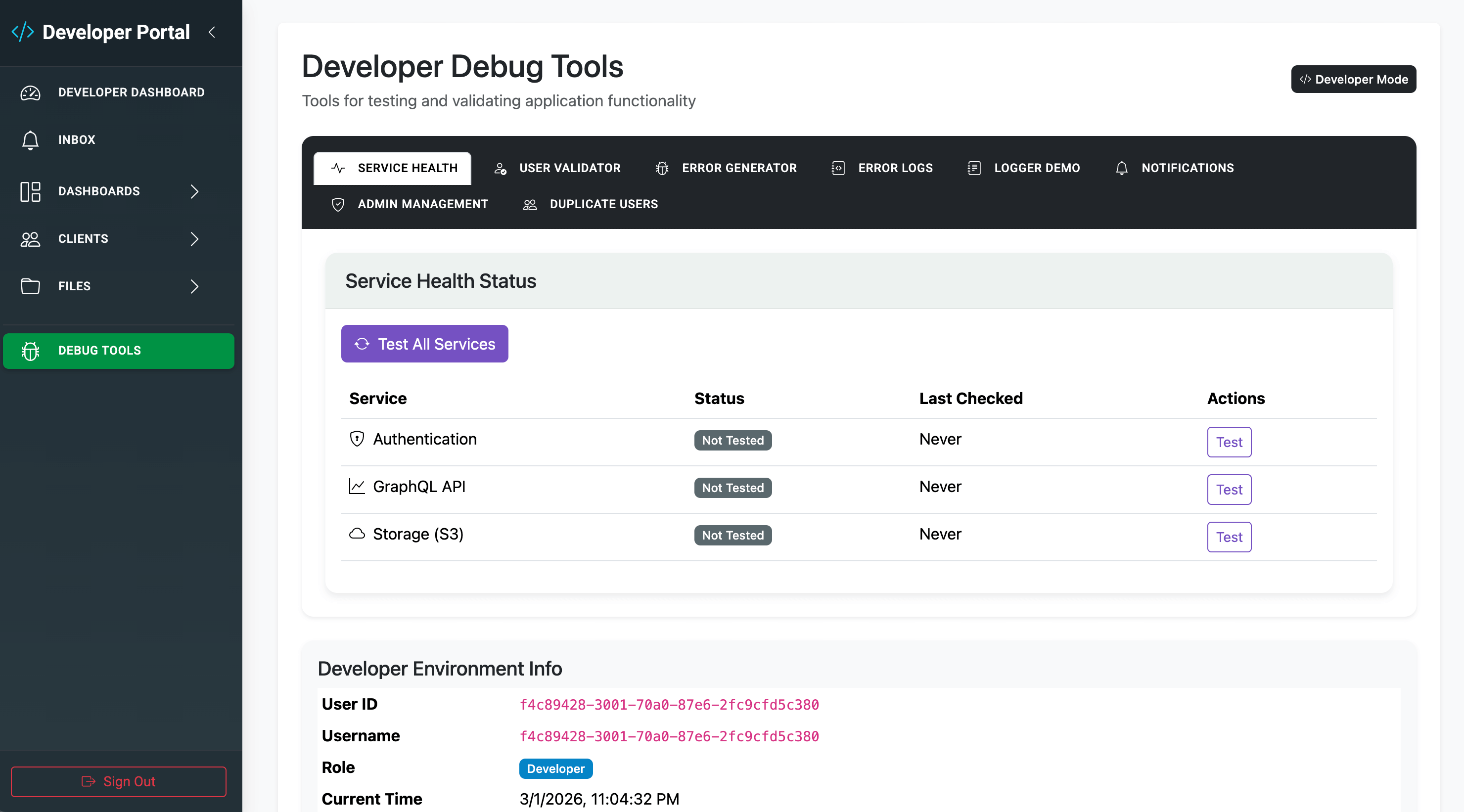
Task: Click the Developer Portal logo icon
Action: pos(23,32)
